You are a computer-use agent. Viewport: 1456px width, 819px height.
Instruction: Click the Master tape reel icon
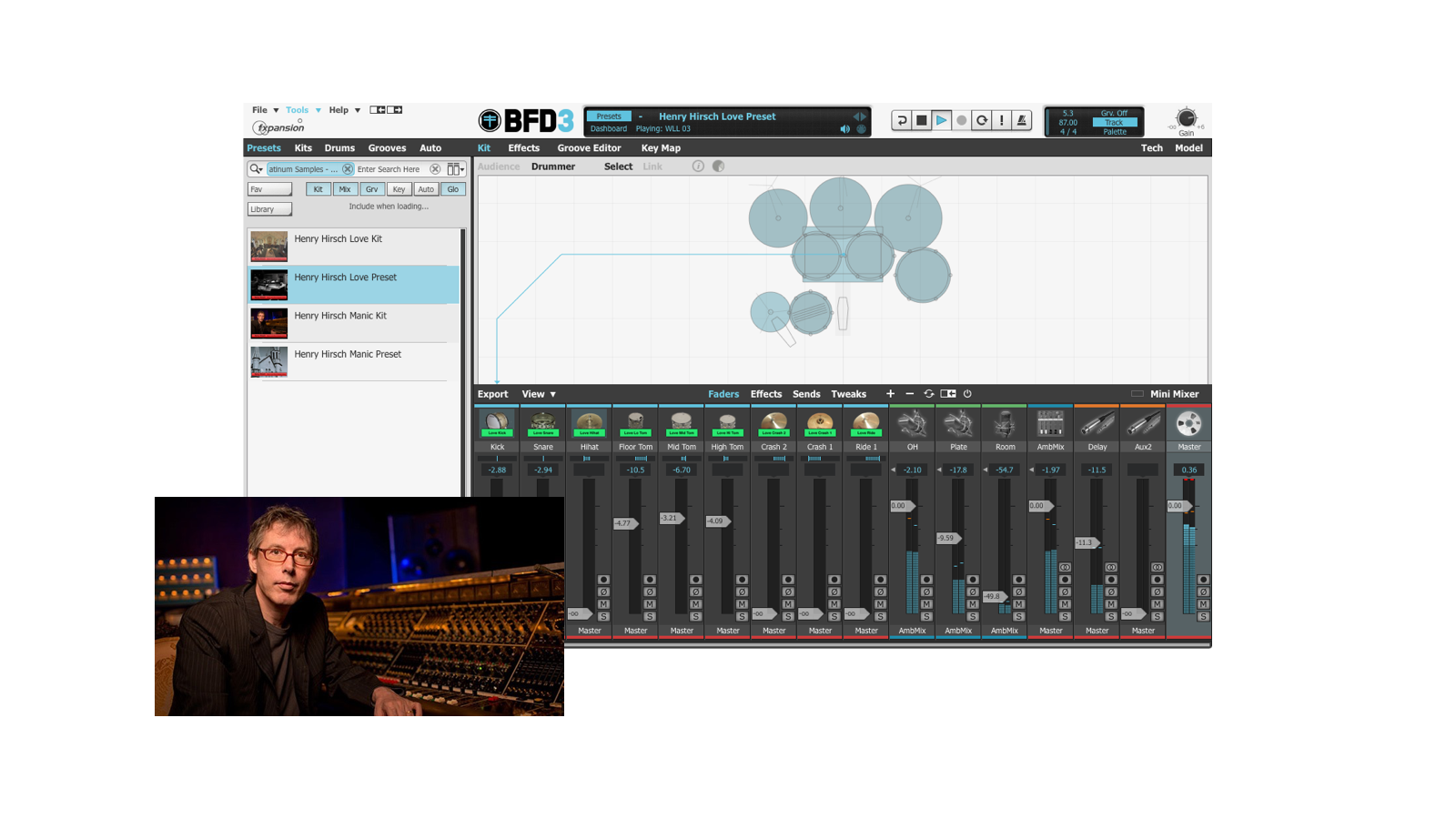pyautogui.click(x=1189, y=423)
